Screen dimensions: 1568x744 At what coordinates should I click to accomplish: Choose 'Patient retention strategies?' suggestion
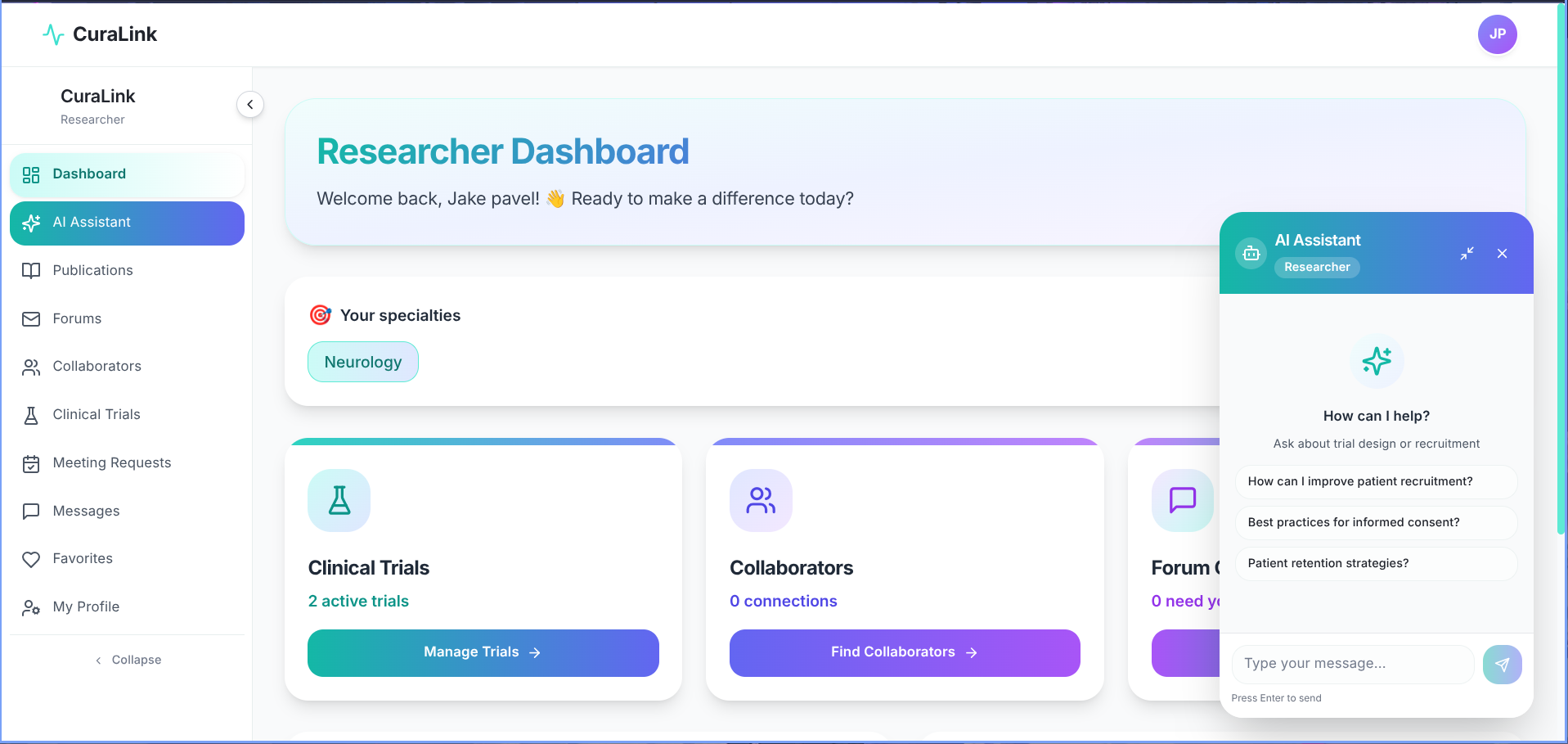click(x=1376, y=564)
